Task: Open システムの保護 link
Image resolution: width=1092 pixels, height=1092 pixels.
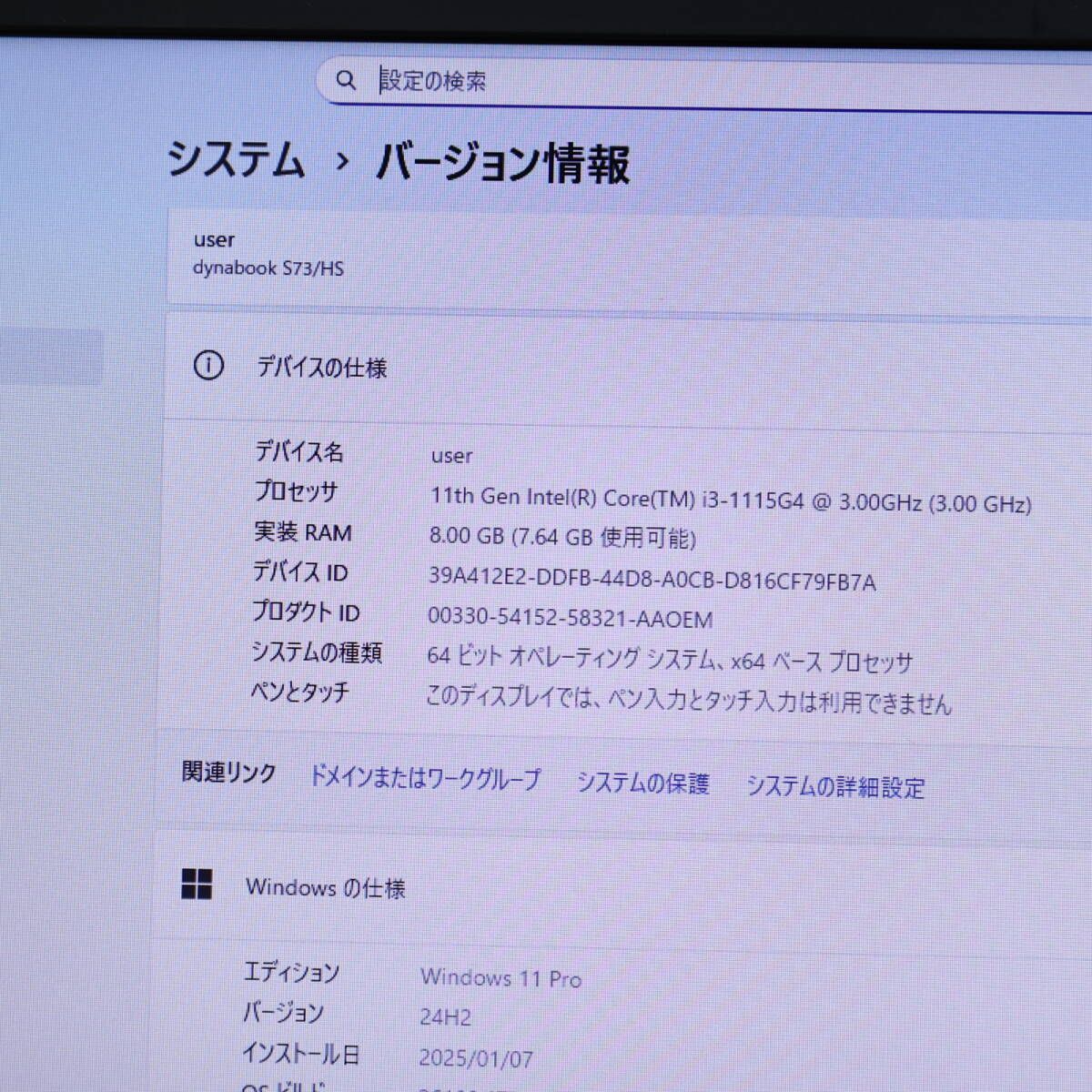Action: pyautogui.click(x=643, y=783)
